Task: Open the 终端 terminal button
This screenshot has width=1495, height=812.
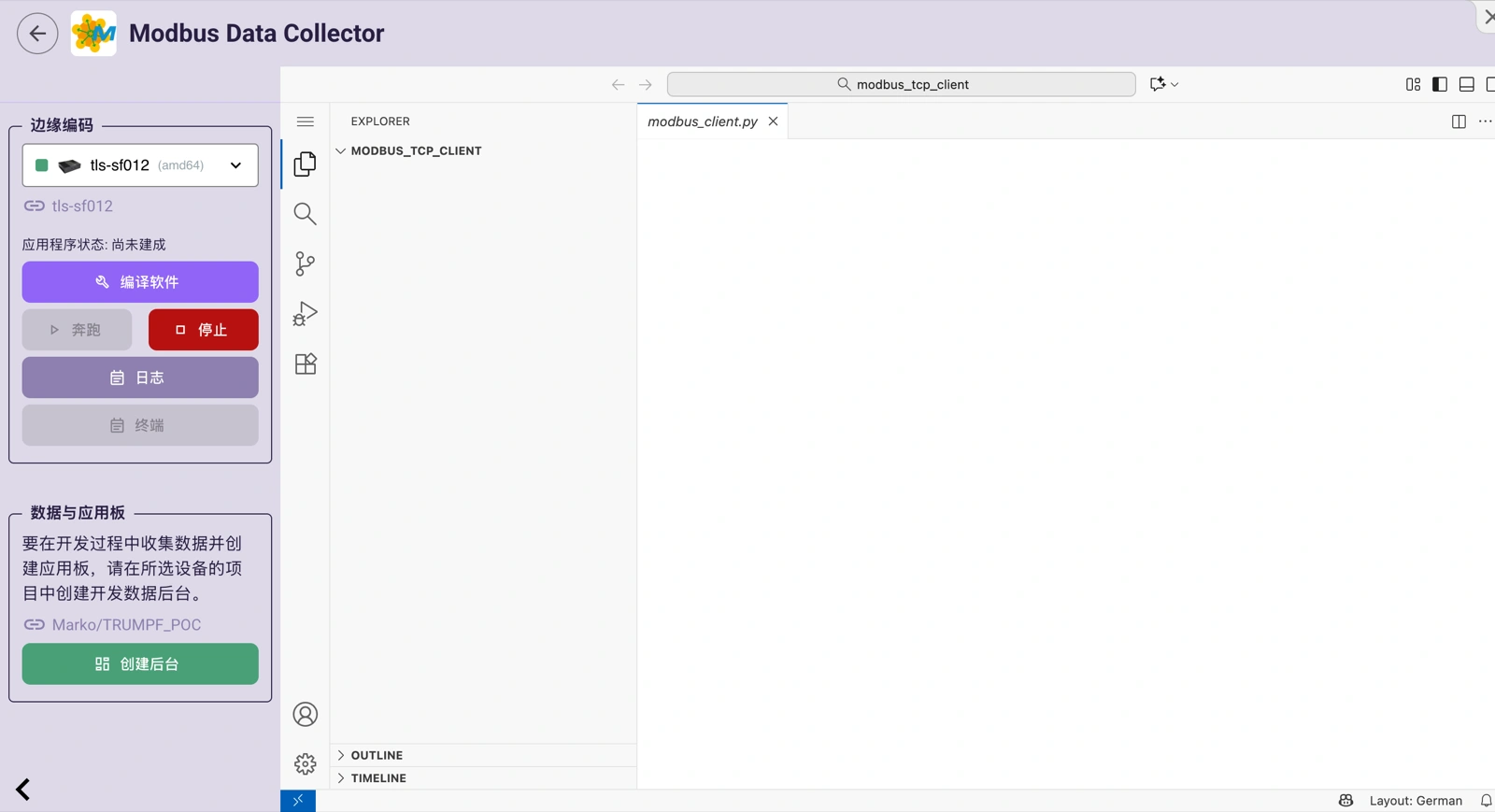Action: click(x=140, y=425)
